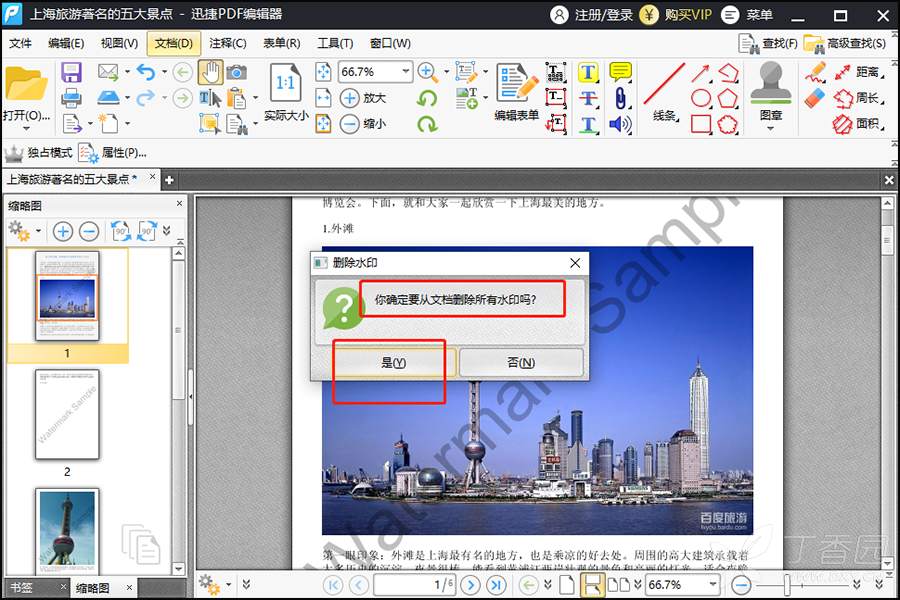The height and width of the screenshot is (600, 900).
Task: Select the text selection tool
Action: [x=210, y=98]
